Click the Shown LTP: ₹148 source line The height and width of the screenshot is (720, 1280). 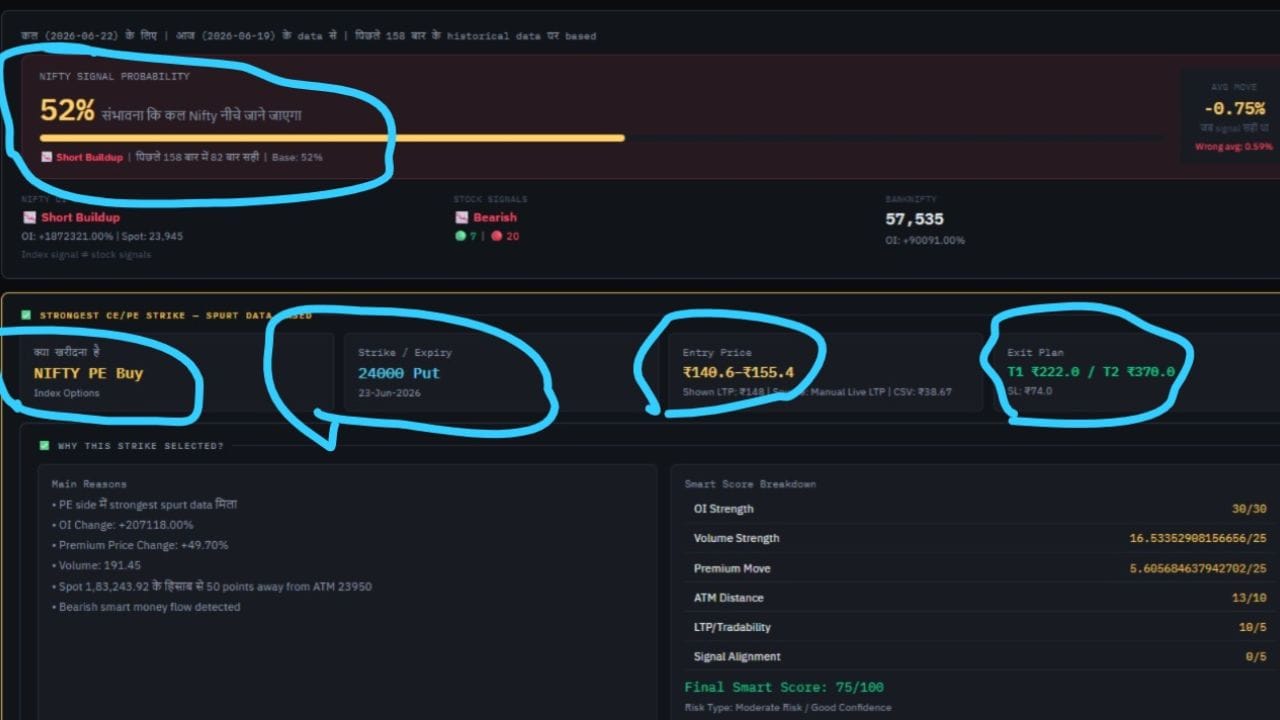(x=817, y=392)
